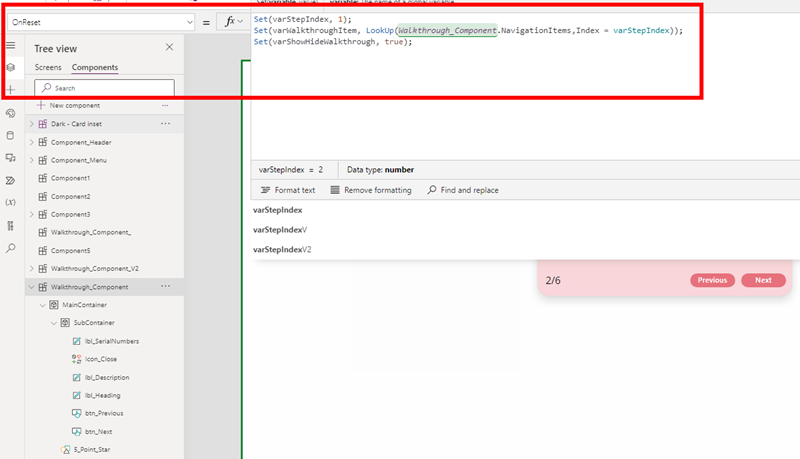This screenshot has height=459, width=800.
Task: Switch to the Components tab
Action: (95, 67)
